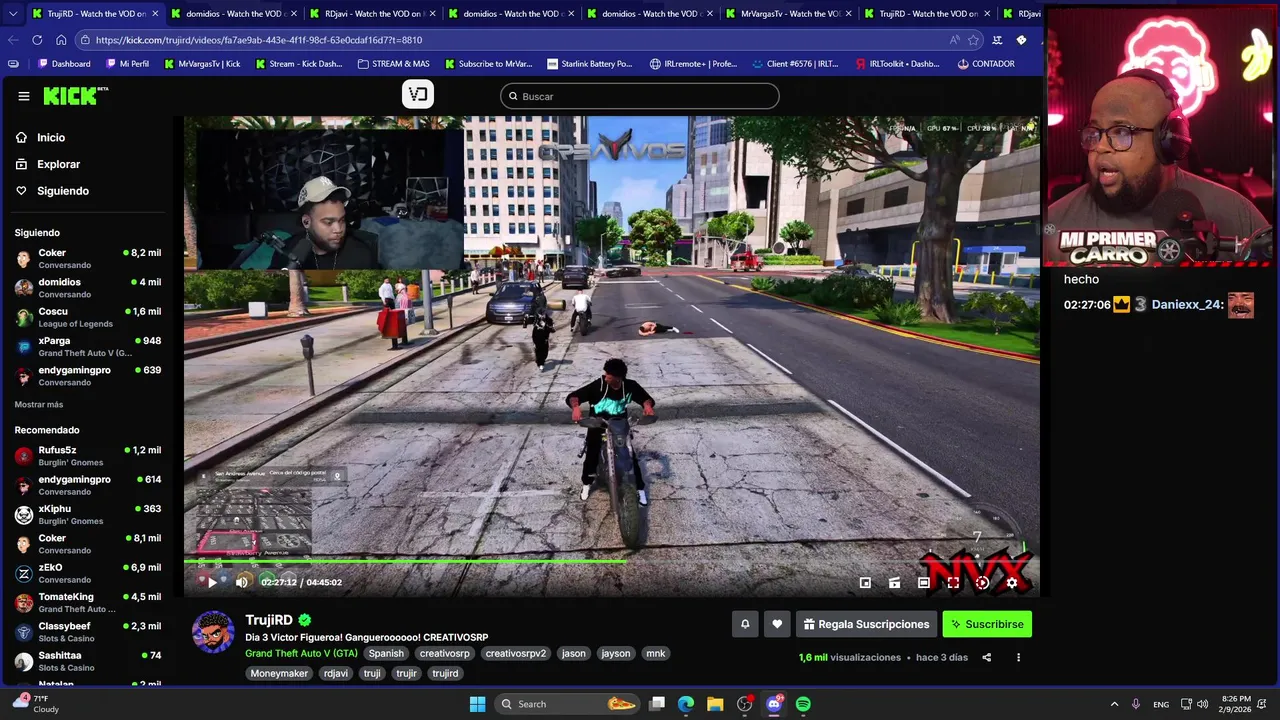
Task: Open the TrujiRD channel name link
Action: (269, 620)
